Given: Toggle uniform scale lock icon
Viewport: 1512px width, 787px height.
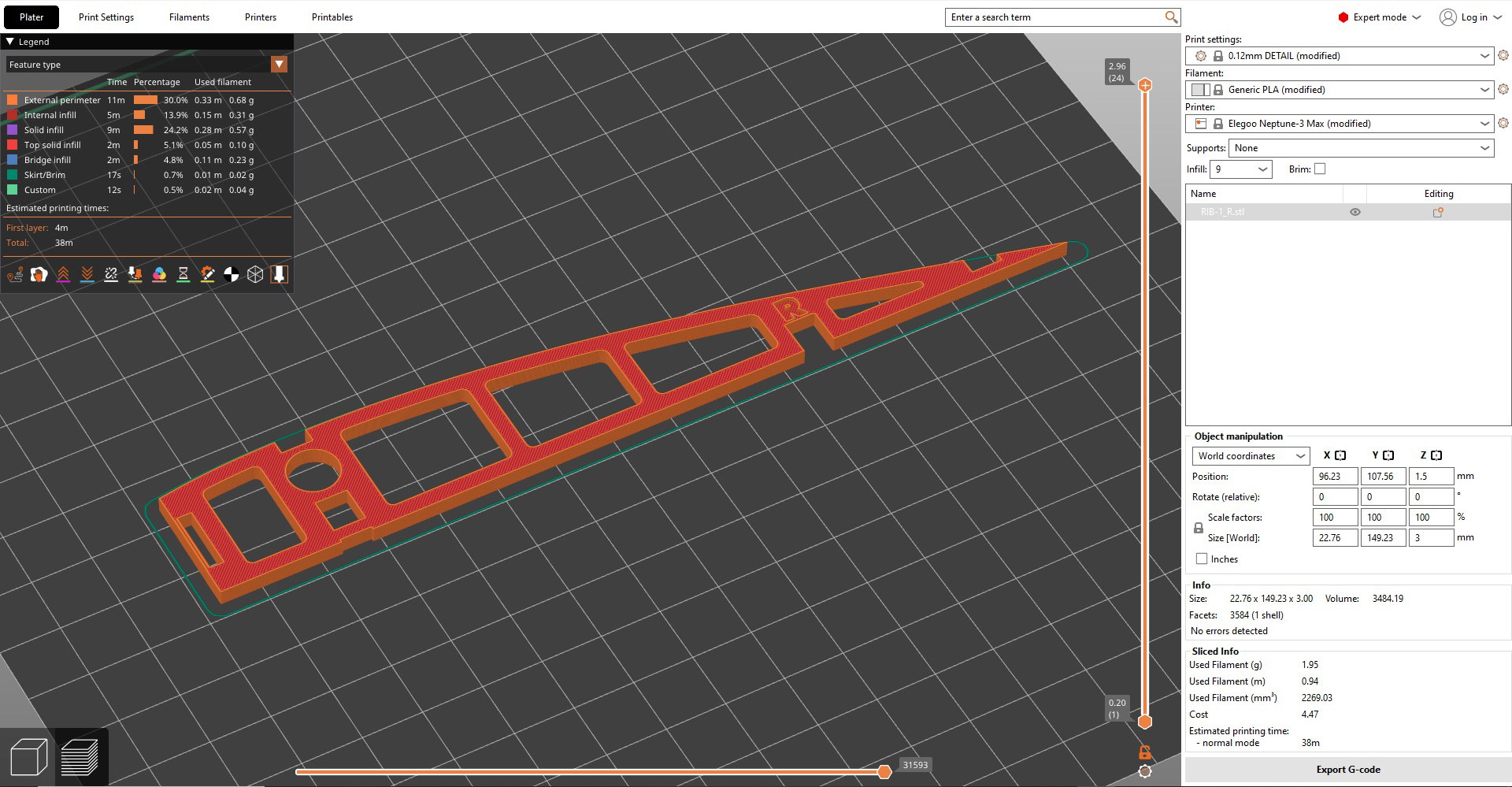Looking at the screenshot, I should point(1199,528).
